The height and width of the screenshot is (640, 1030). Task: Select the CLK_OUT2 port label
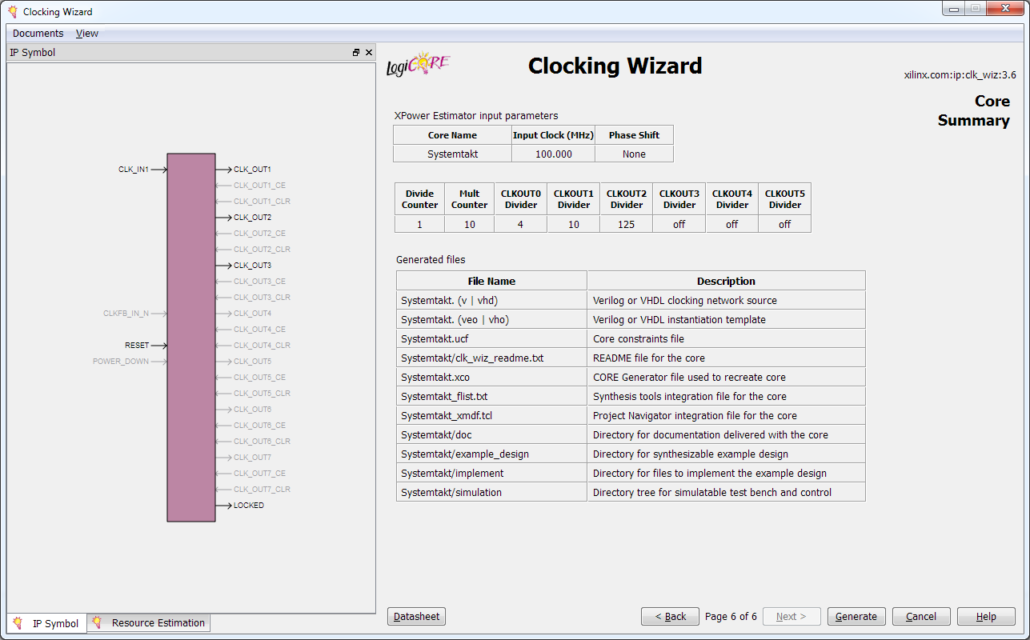tap(252, 217)
